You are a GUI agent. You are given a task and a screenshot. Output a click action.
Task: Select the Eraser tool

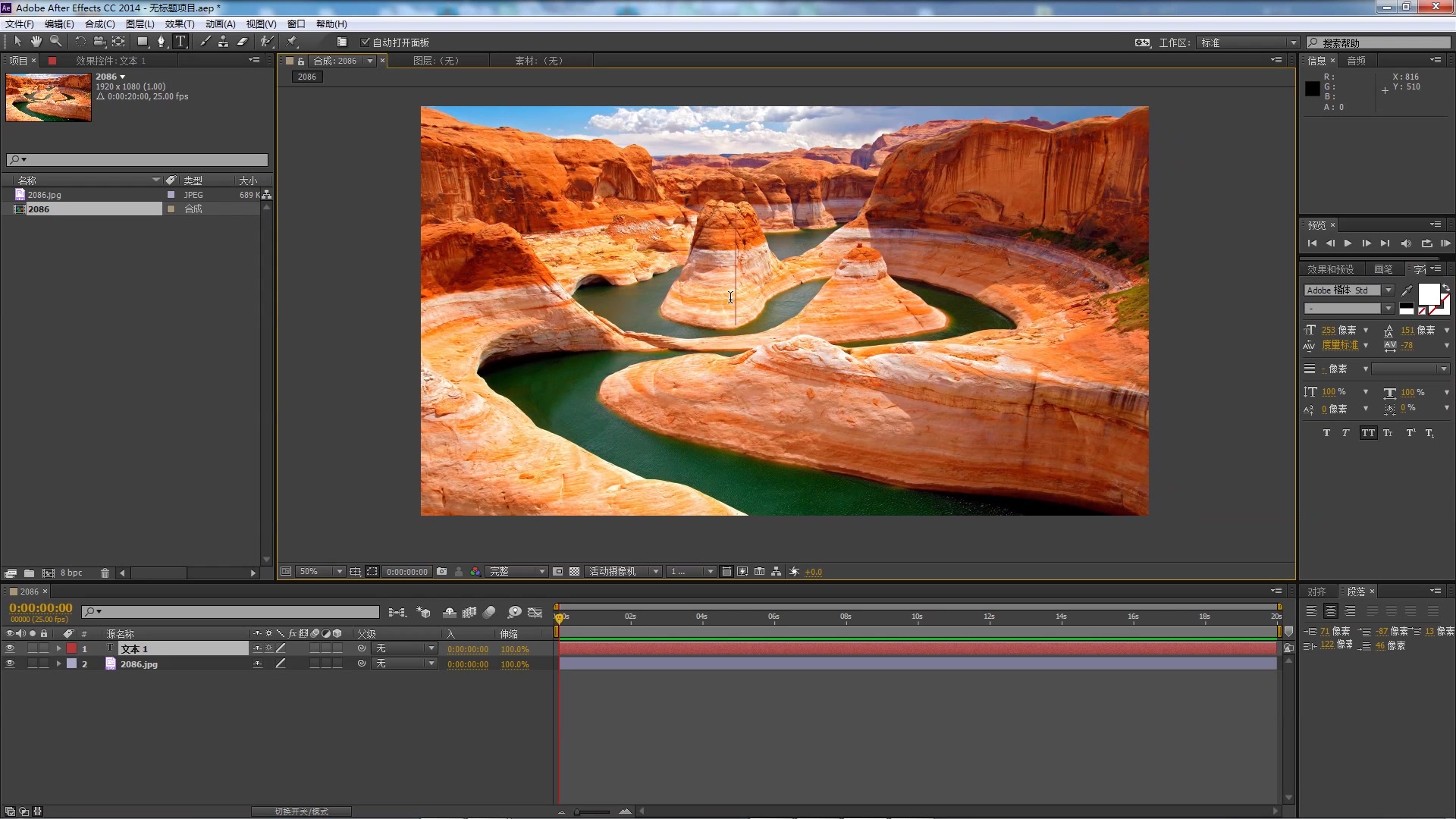243,42
